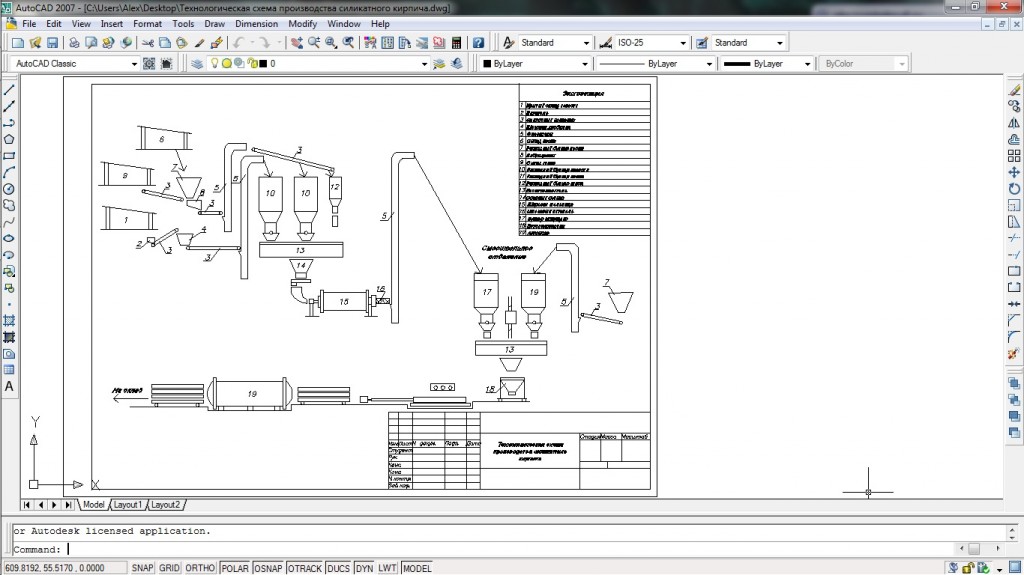Image resolution: width=1024 pixels, height=575 pixels.
Task: Open the ISO-25 dimension style dropdown
Action: 683,42
